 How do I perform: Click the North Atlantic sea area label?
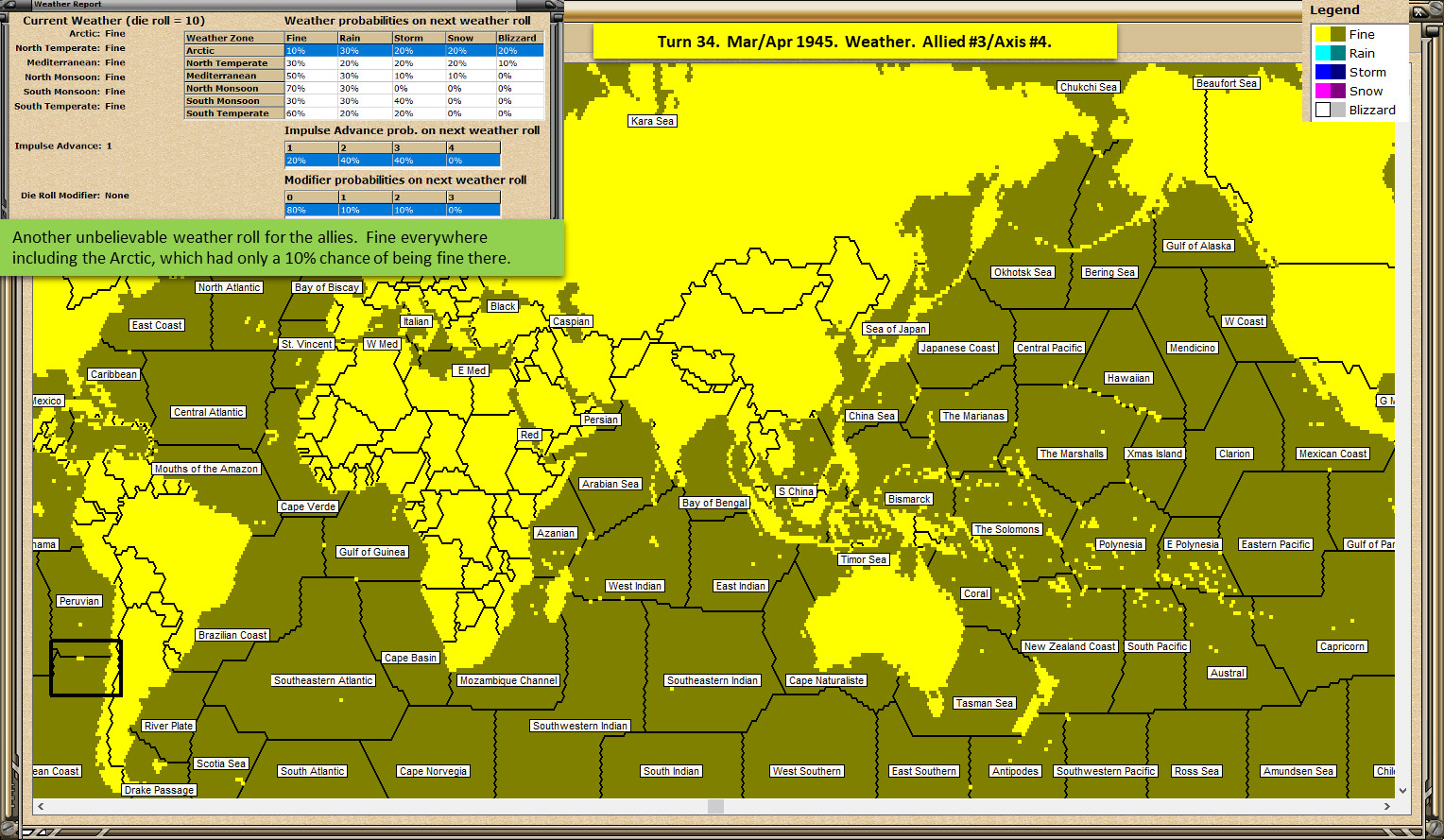pos(230,287)
